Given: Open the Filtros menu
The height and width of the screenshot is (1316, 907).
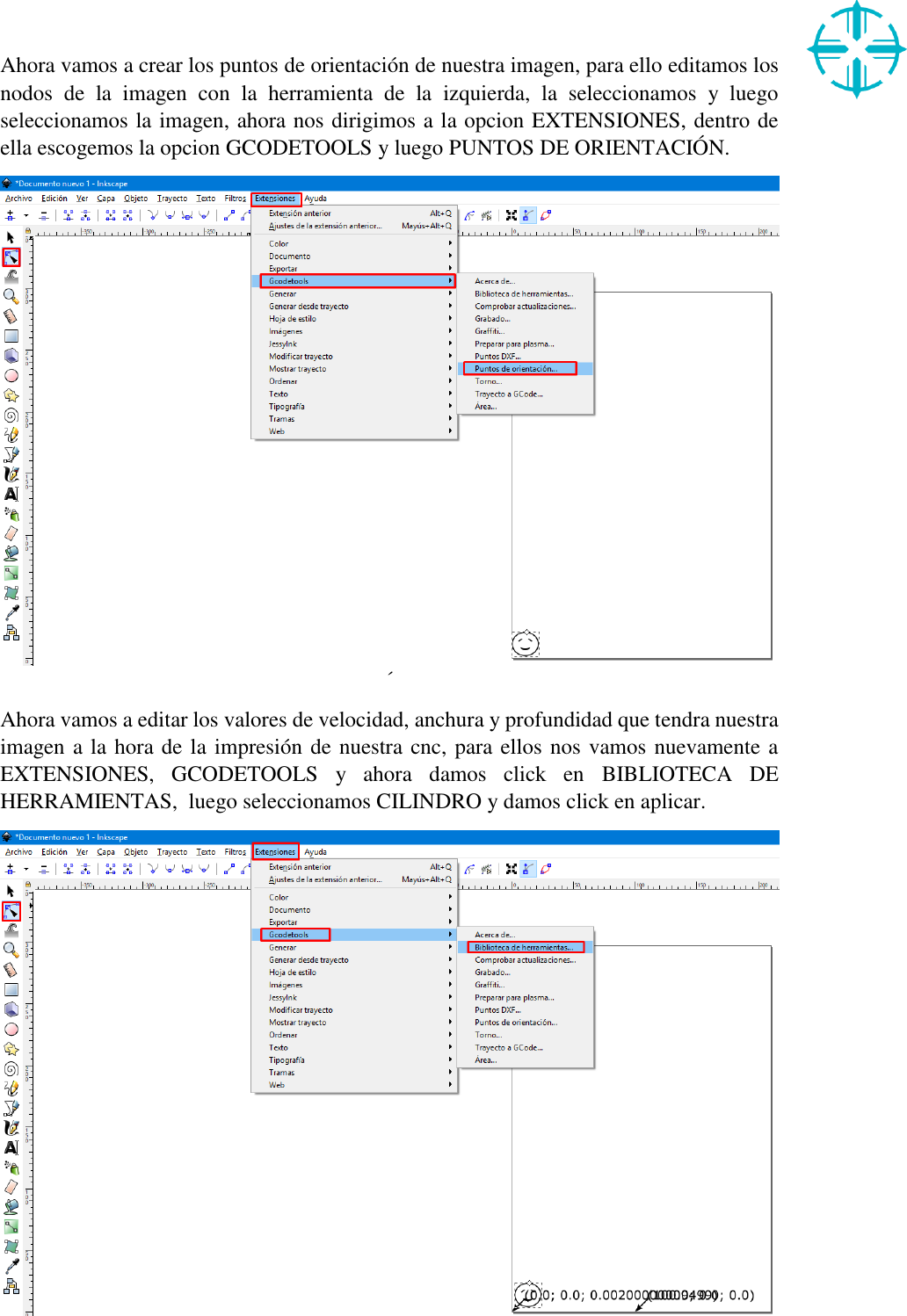Looking at the screenshot, I should click(x=235, y=199).
